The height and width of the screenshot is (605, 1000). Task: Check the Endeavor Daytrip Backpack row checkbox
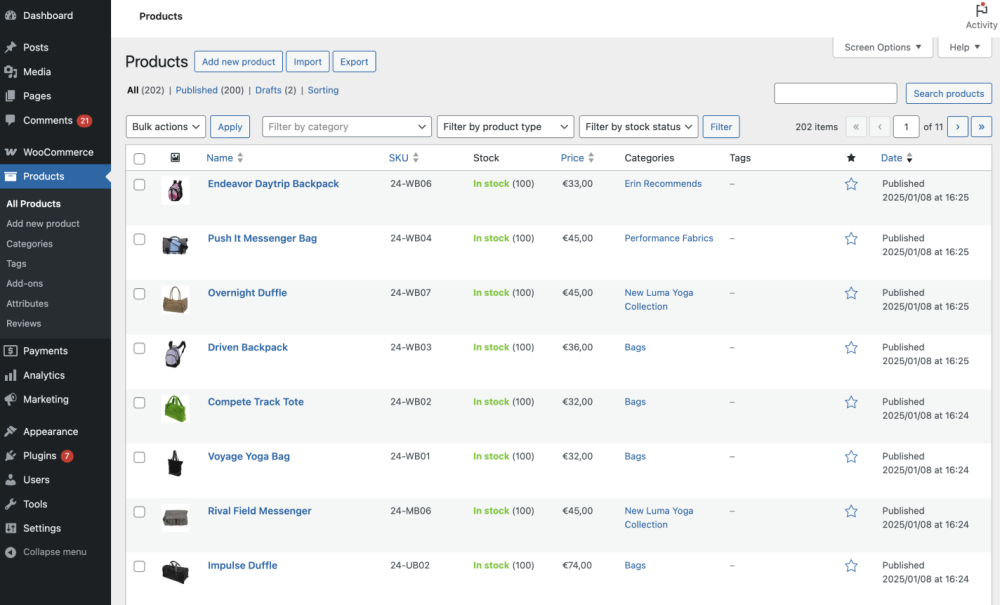coord(139,184)
